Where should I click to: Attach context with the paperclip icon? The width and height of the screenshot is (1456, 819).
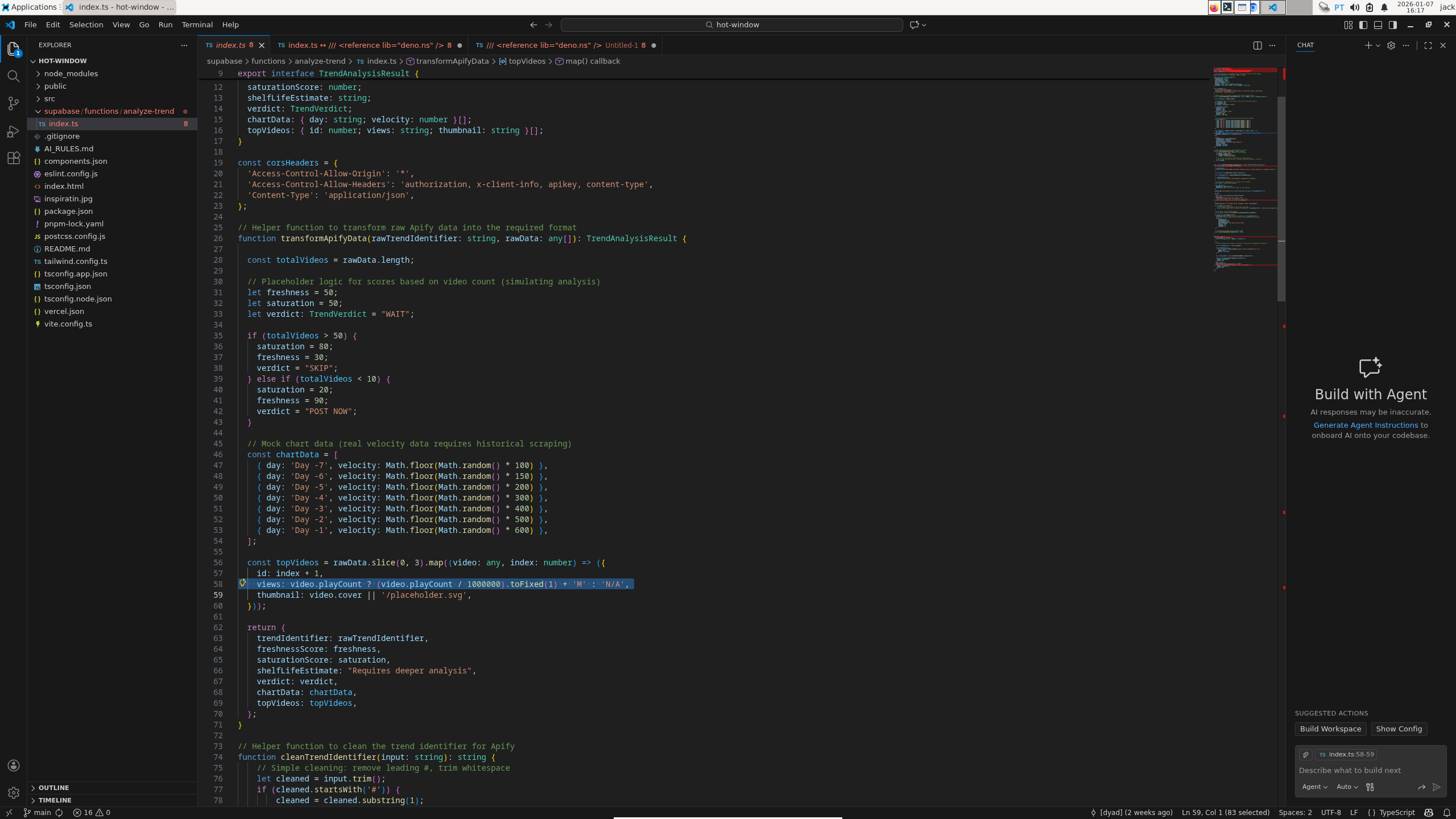[1306, 755]
